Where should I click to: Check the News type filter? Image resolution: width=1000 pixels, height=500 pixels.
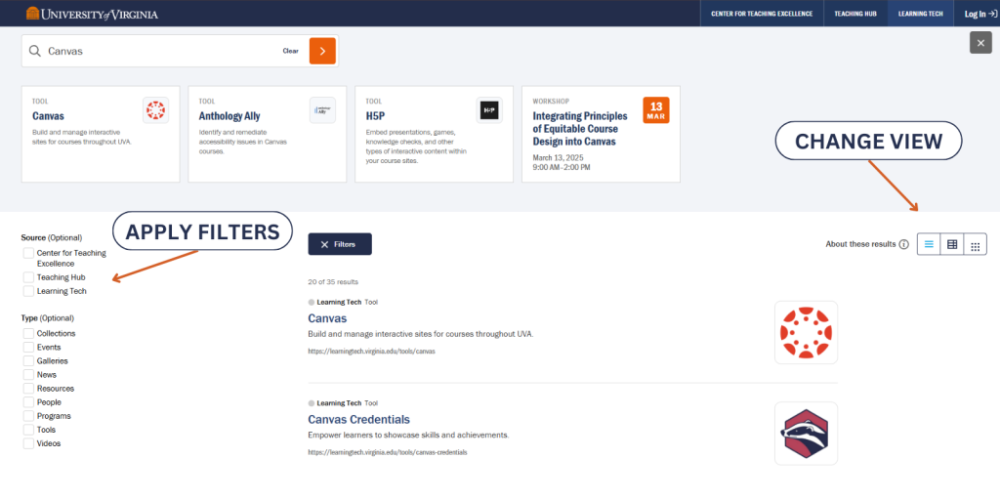pos(29,374)
